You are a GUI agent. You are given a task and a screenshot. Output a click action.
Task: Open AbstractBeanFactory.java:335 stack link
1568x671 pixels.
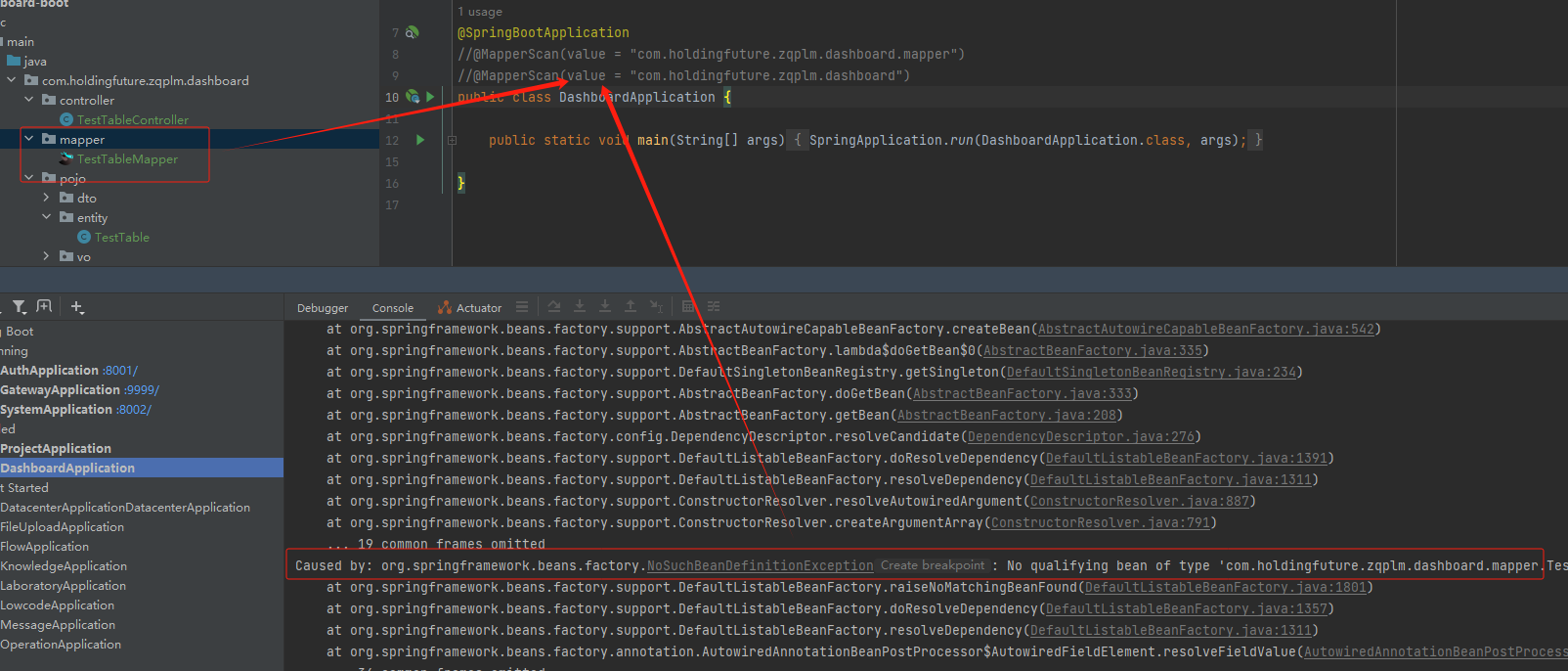tap(1093, 350)
